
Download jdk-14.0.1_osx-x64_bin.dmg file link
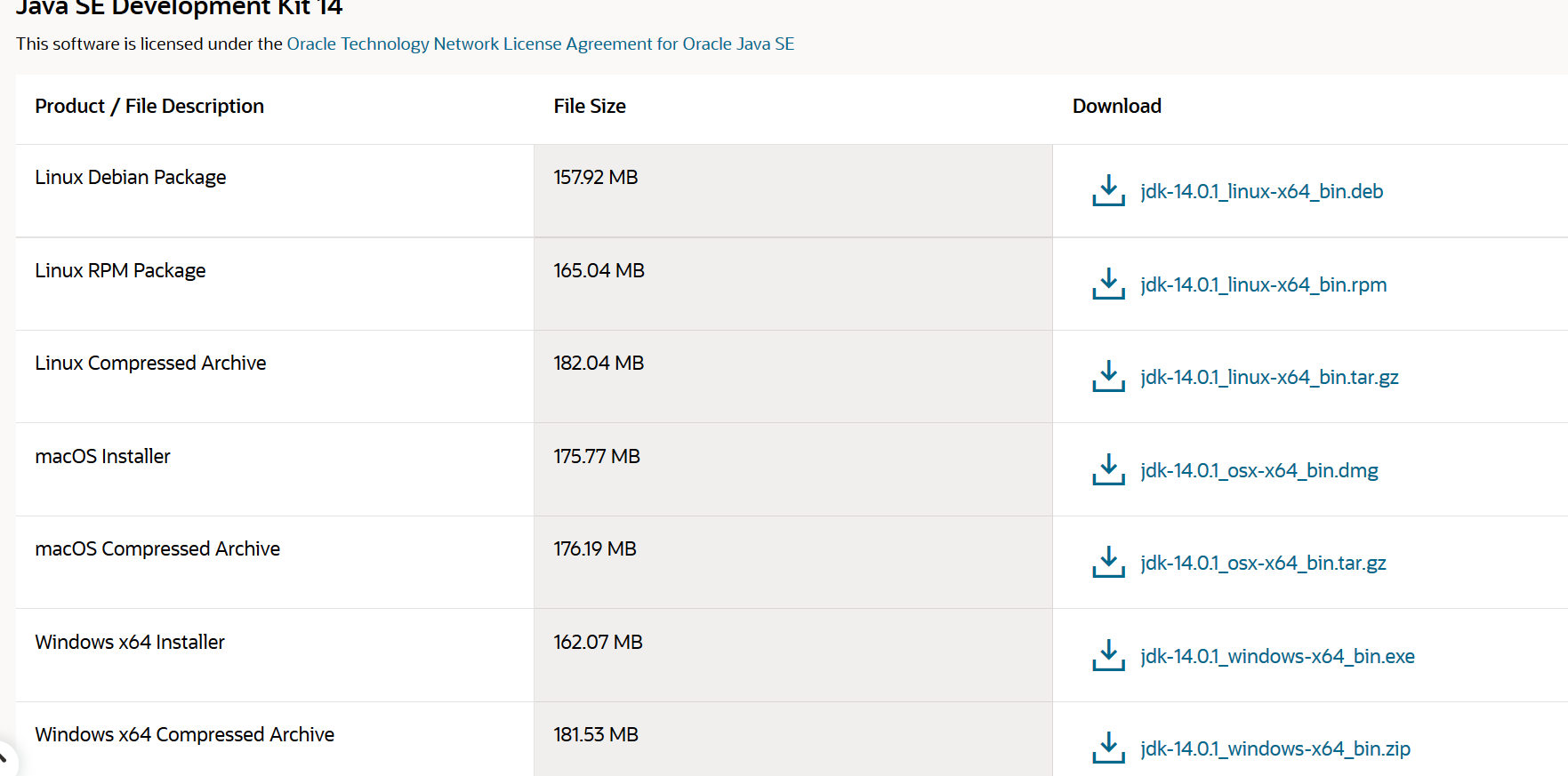[1259, 470]
